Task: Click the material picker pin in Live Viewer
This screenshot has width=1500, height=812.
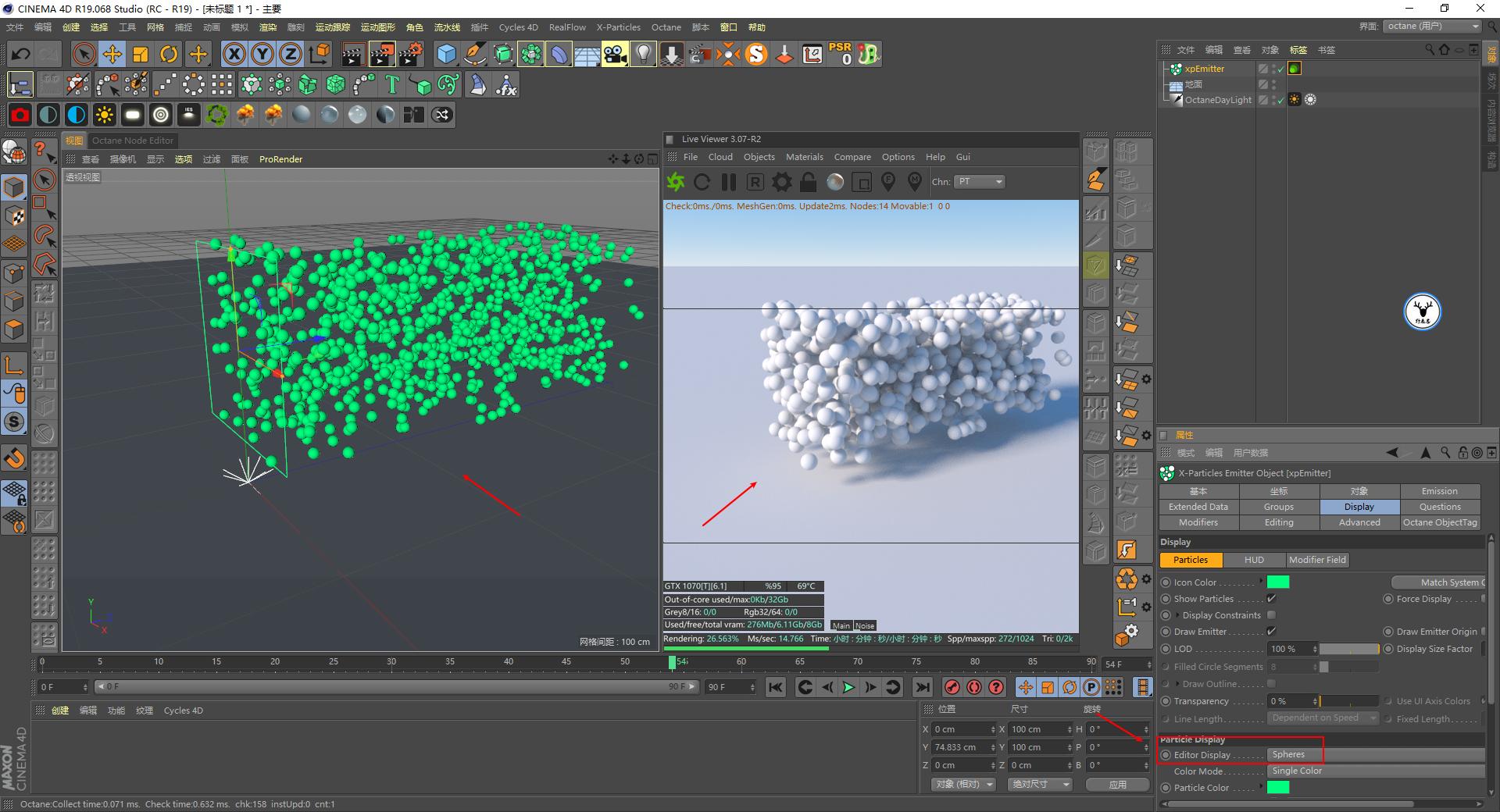Action: pyautogui.click(x=915, y=181)
